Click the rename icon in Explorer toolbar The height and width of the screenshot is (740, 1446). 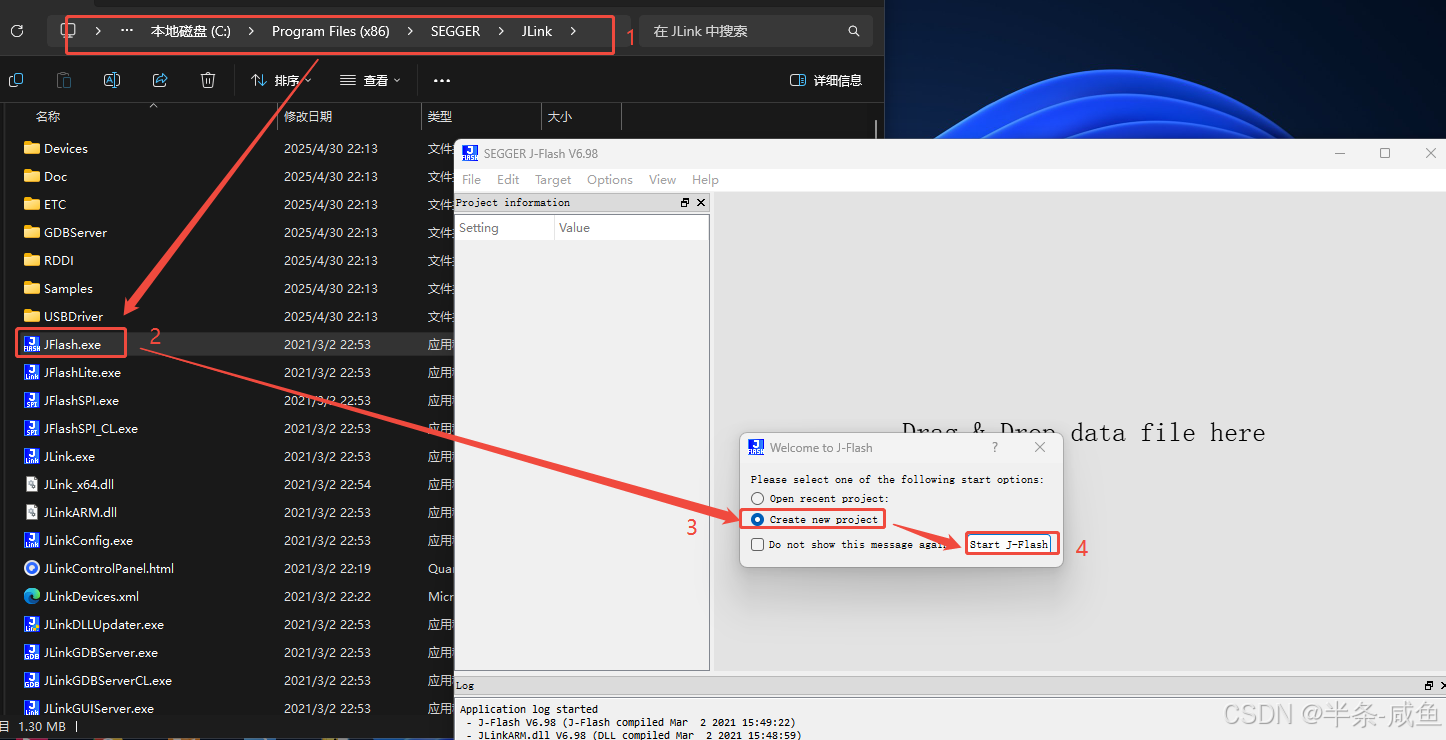click(112, 80)
